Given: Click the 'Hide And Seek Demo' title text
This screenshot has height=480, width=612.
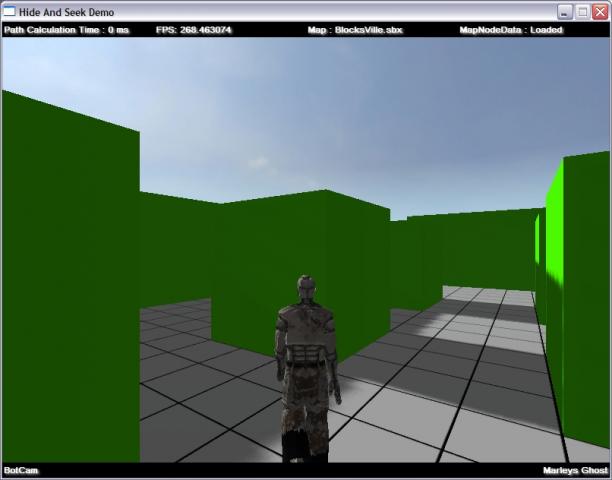Looking at the screenshot, I should [x=66, y=12].
